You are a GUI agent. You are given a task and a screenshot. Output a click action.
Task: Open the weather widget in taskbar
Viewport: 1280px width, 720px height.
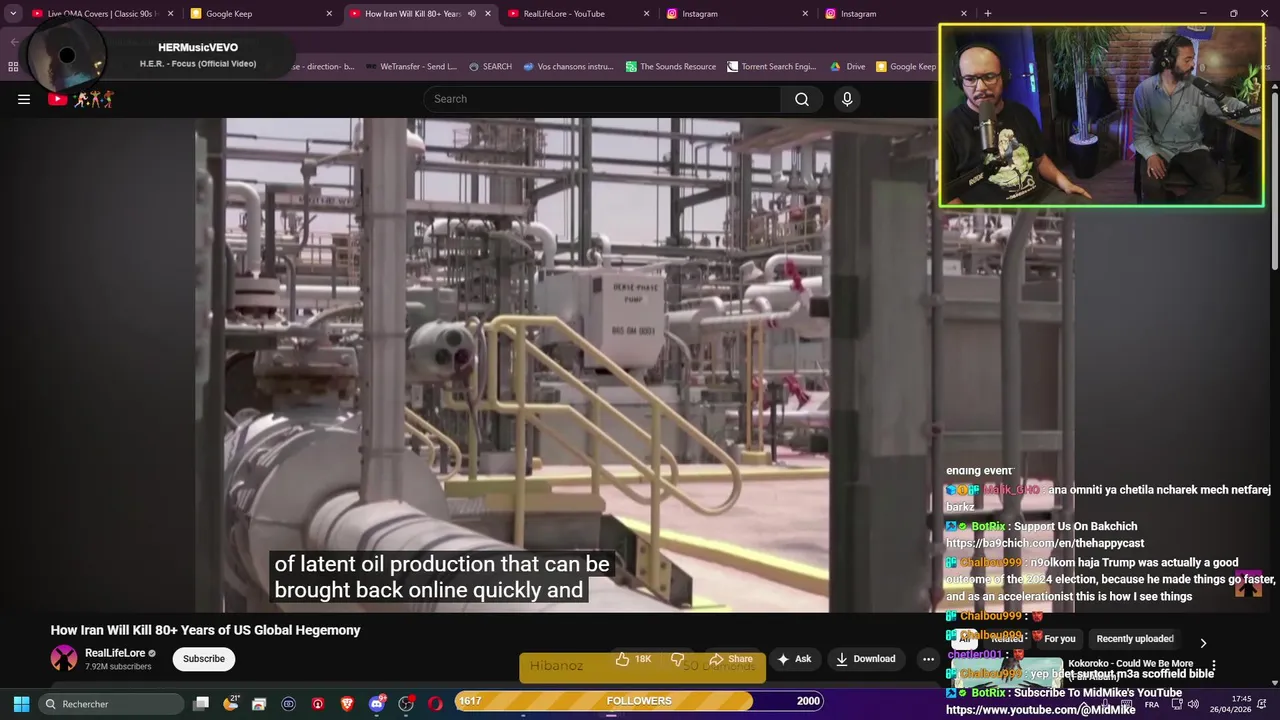click(231, 703)
